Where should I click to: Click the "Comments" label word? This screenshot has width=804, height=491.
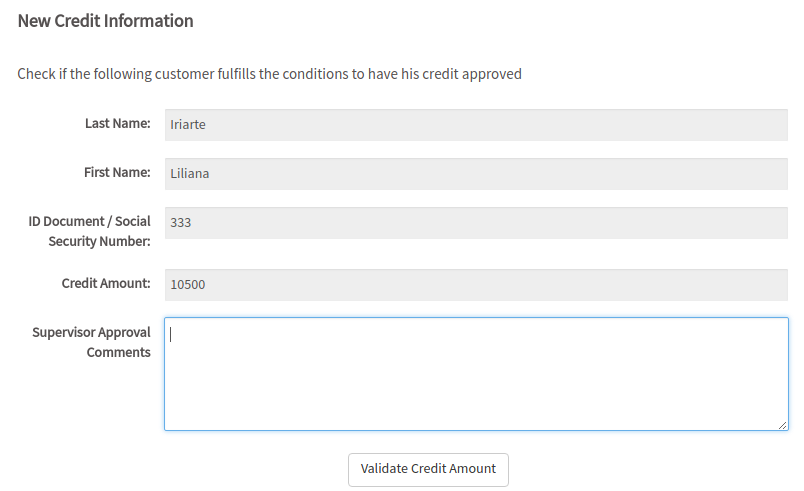click(119, 352)
